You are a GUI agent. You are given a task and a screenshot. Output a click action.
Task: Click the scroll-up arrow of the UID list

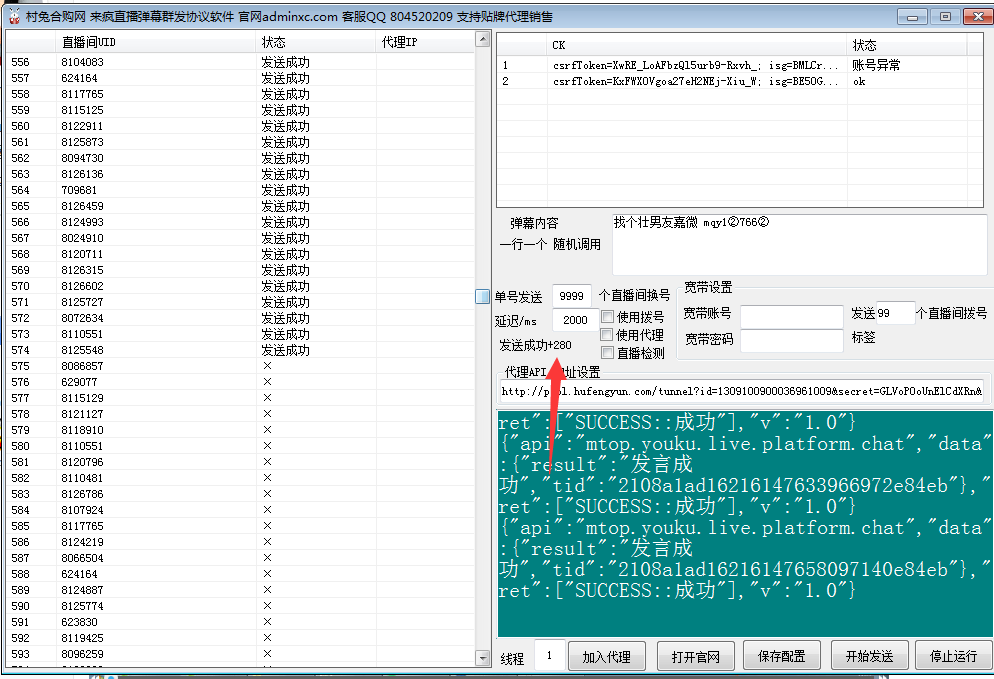(482, 40)
